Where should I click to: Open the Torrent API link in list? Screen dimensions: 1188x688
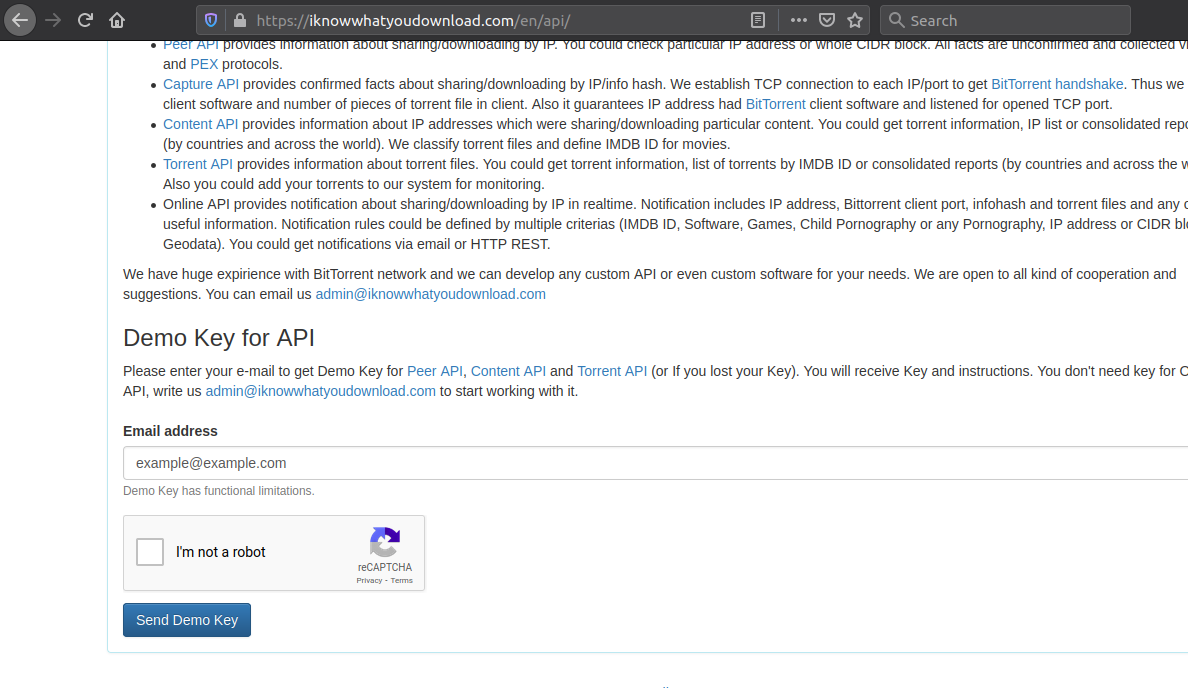coord(198,164)
